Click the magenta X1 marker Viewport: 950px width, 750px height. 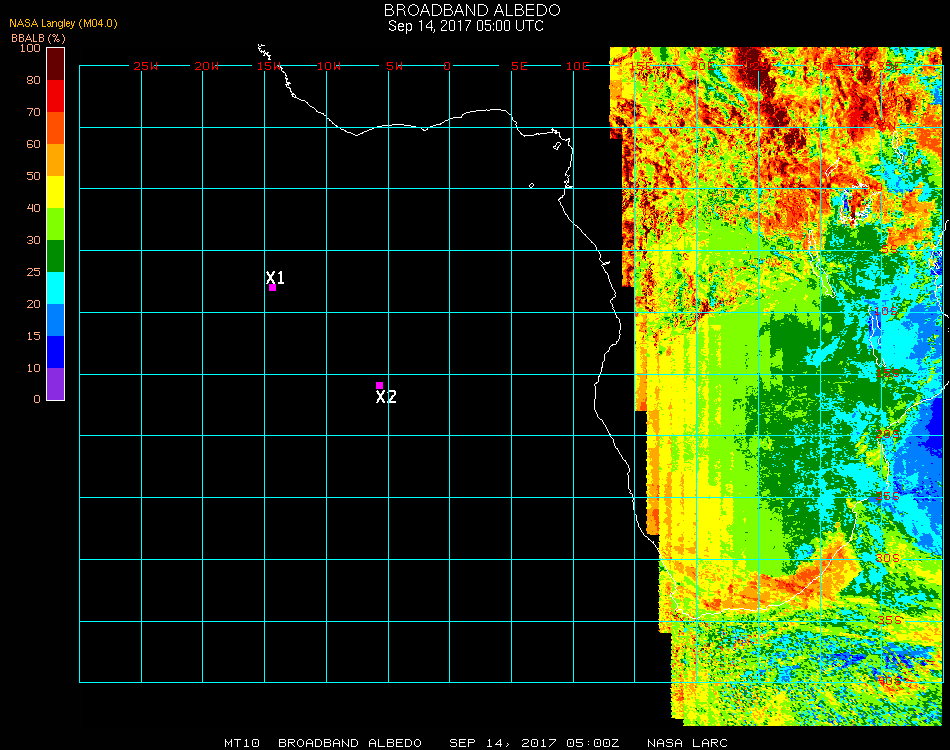[x=272, y=287]
